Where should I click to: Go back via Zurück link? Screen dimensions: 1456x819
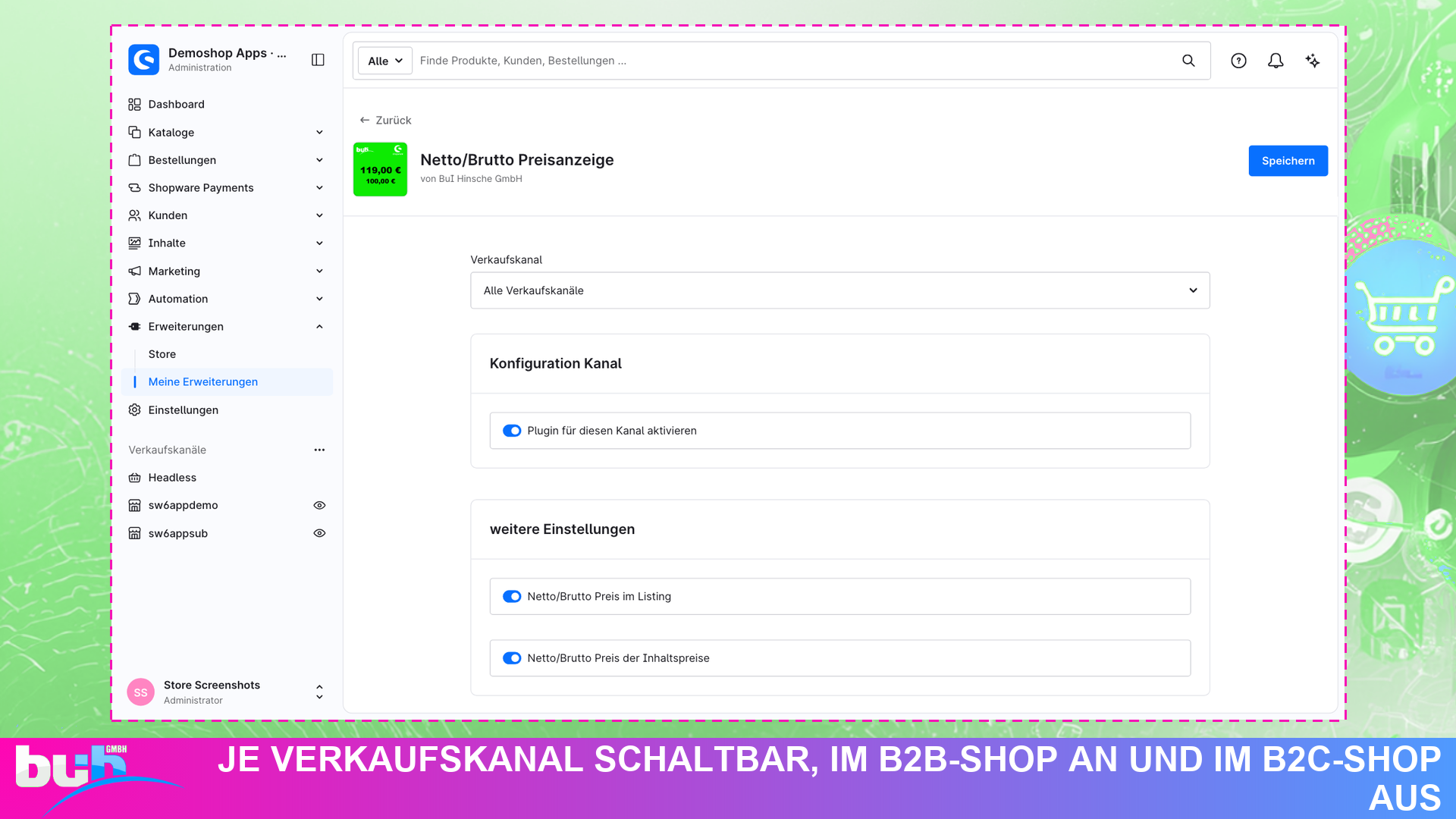coord(385,120)
